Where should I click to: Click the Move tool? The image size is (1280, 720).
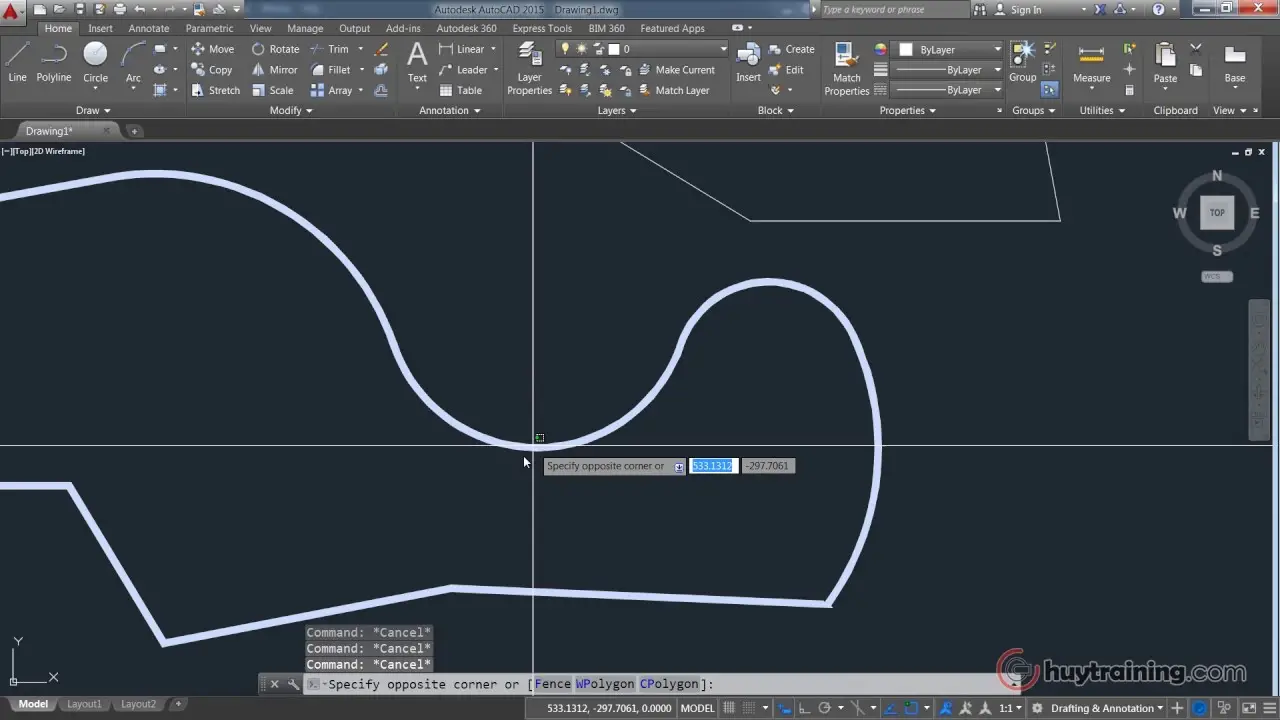pos(212,49)
